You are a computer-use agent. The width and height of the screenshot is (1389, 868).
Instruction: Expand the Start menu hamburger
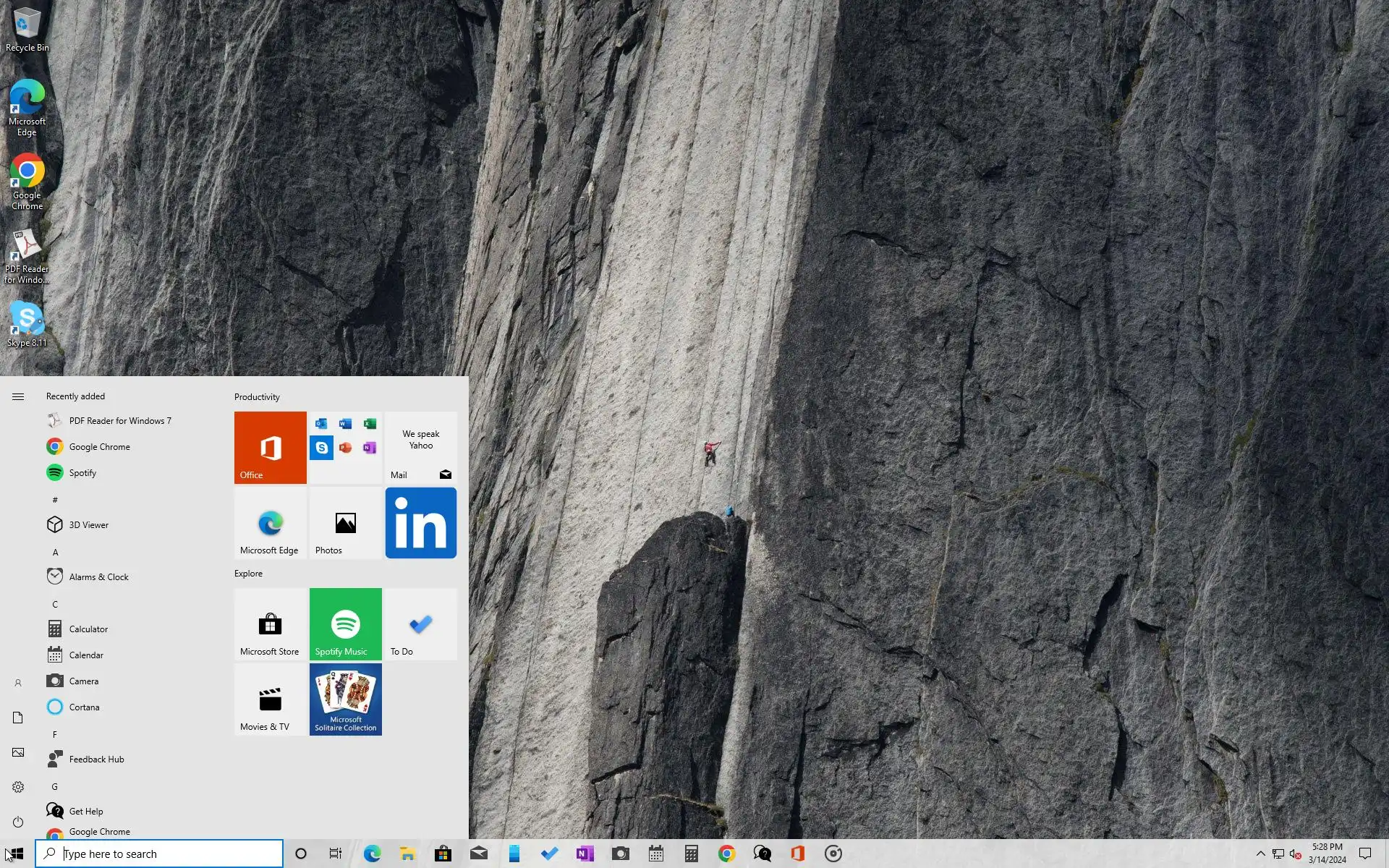coord(18,396)
